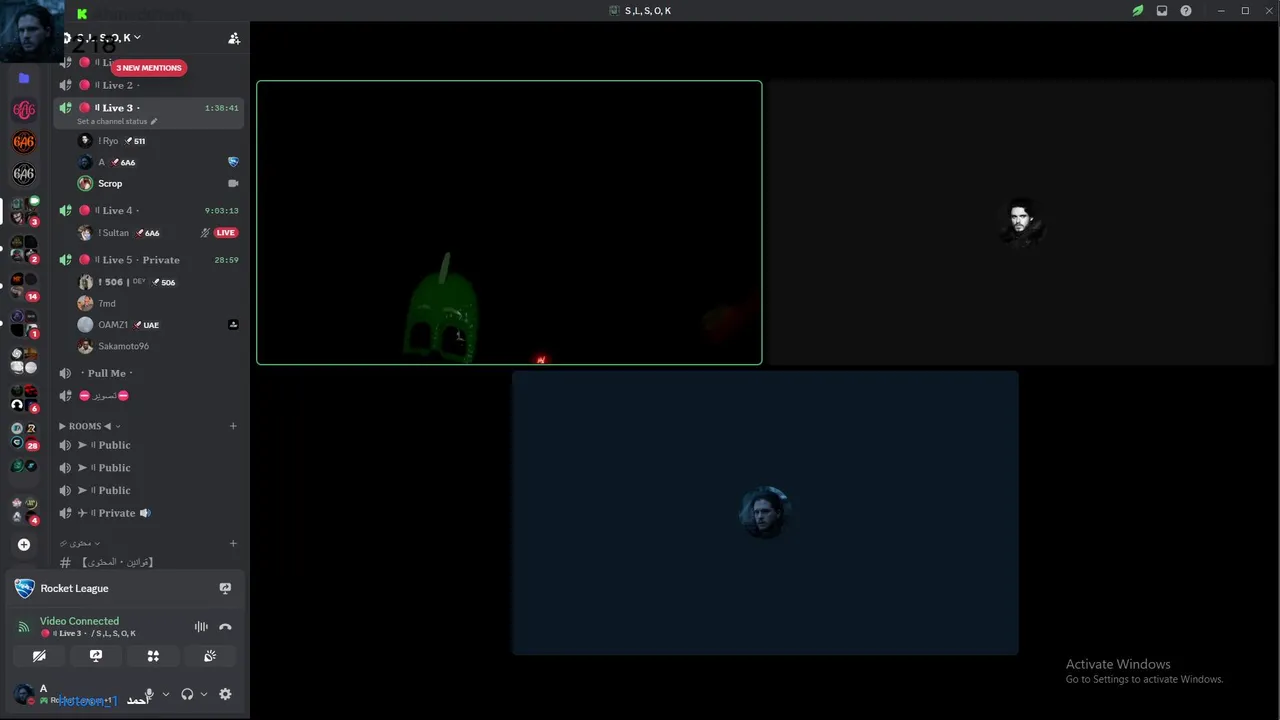Edit the Set a channel status text

pyautogui.click(x=117, y=122)
